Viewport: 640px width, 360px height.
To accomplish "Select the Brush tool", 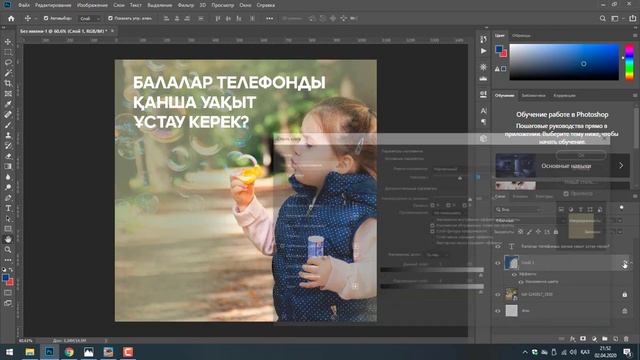I will (8, 125).
